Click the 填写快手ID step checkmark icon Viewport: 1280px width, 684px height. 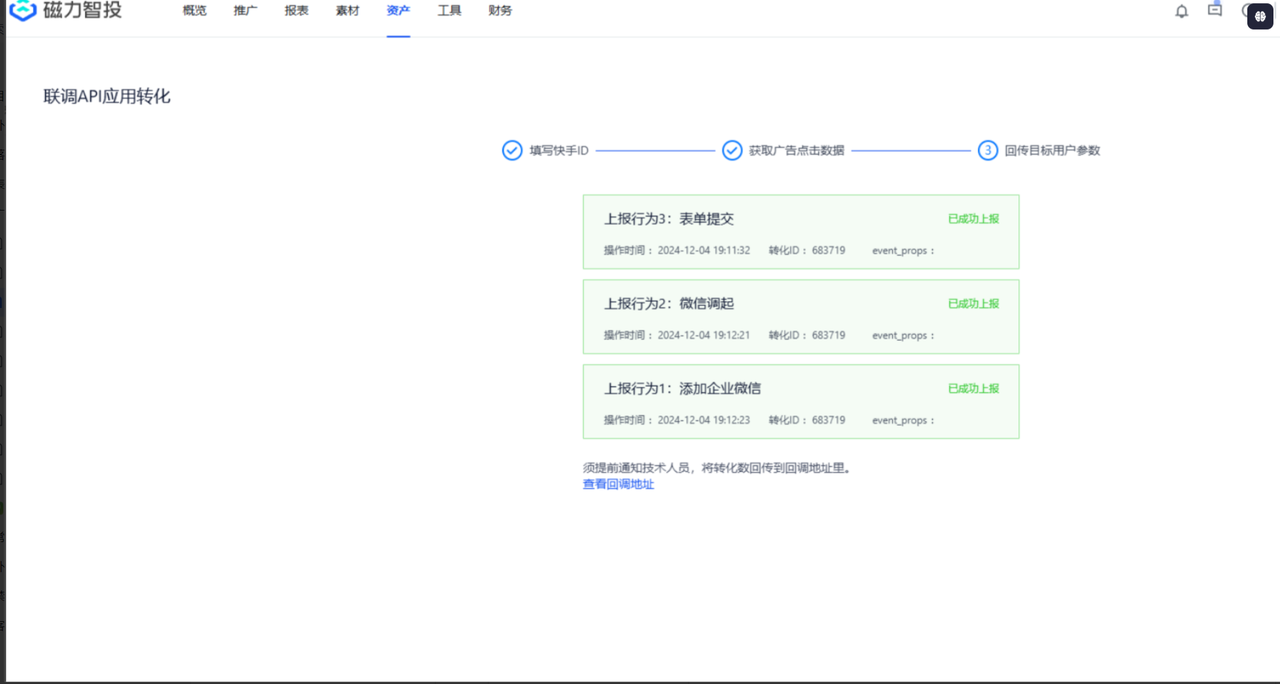512,150
